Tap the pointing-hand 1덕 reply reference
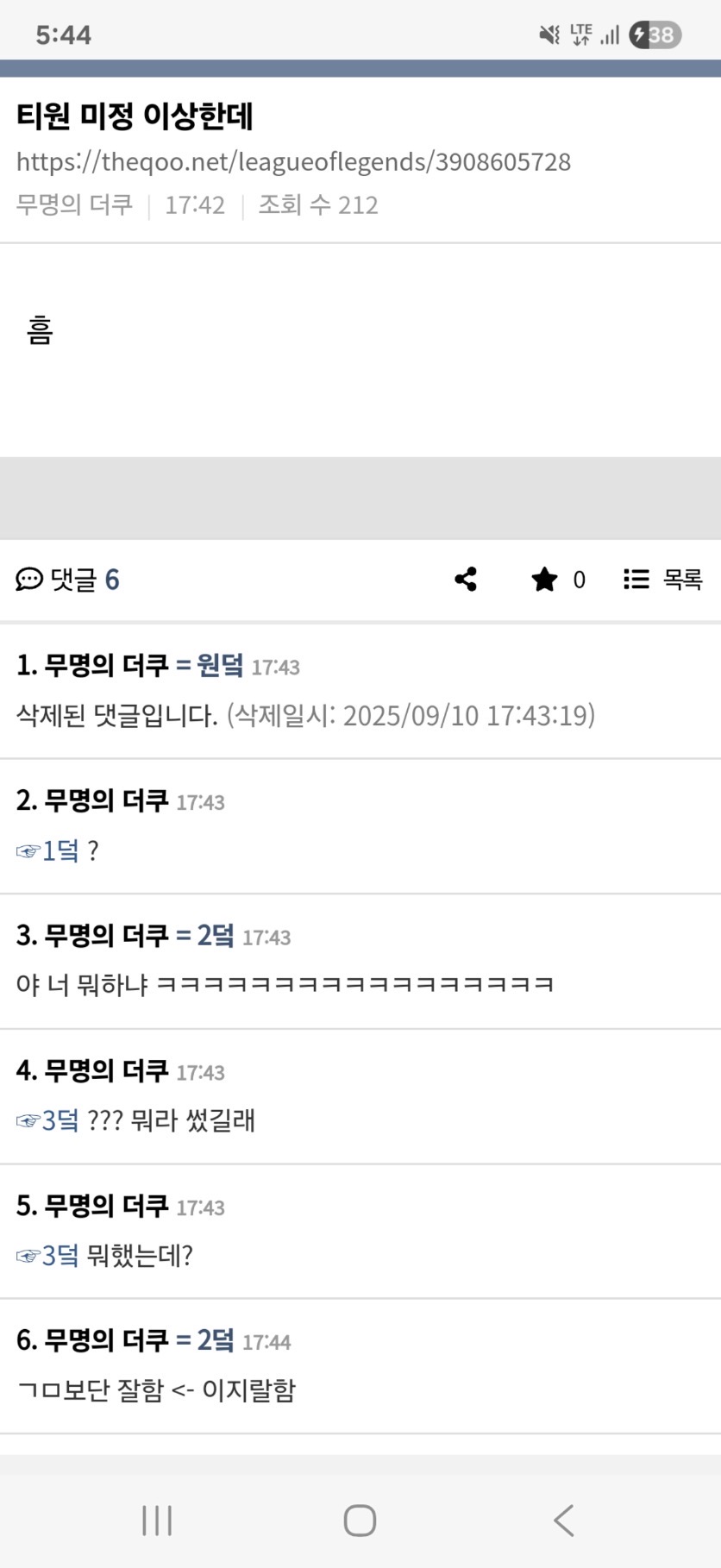 point(47,851)
